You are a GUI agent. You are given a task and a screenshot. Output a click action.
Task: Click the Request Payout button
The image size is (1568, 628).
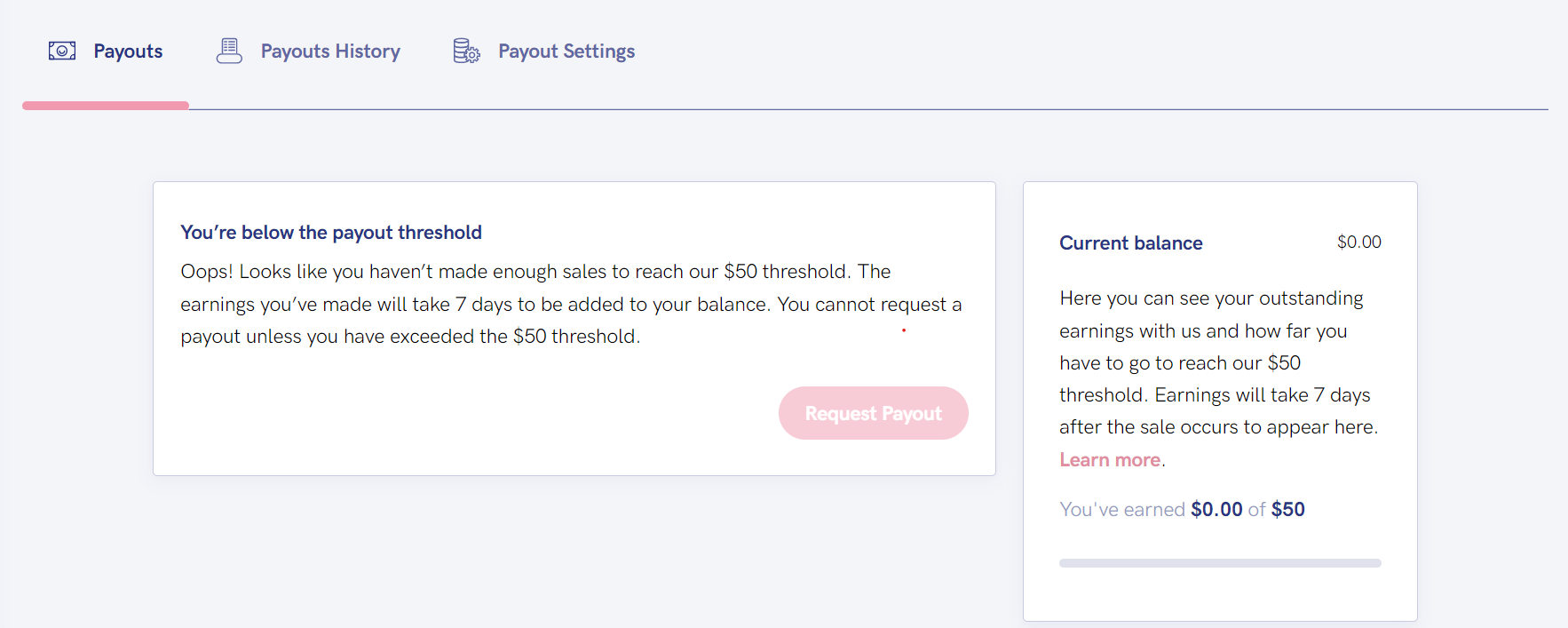point(873,413)
